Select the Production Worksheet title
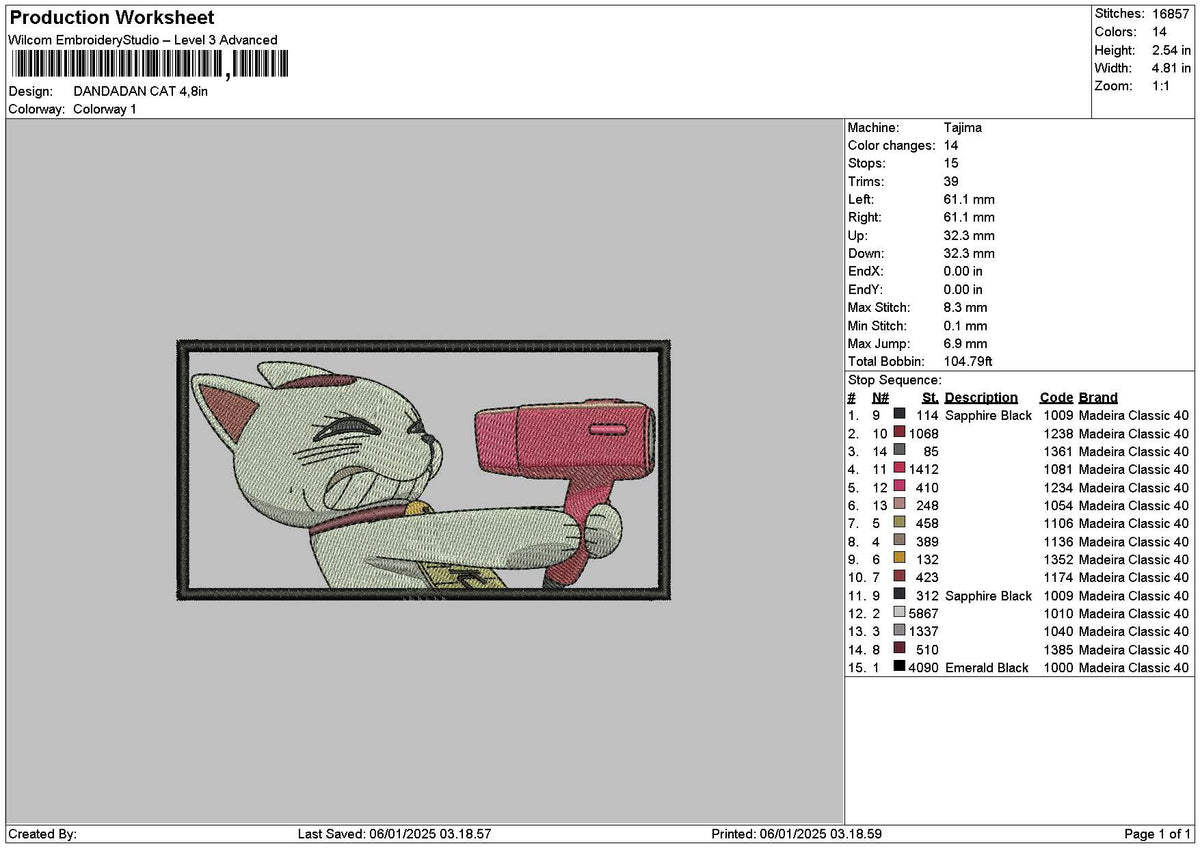Screen dimensions: 1200x848 [x=111, y=18]
